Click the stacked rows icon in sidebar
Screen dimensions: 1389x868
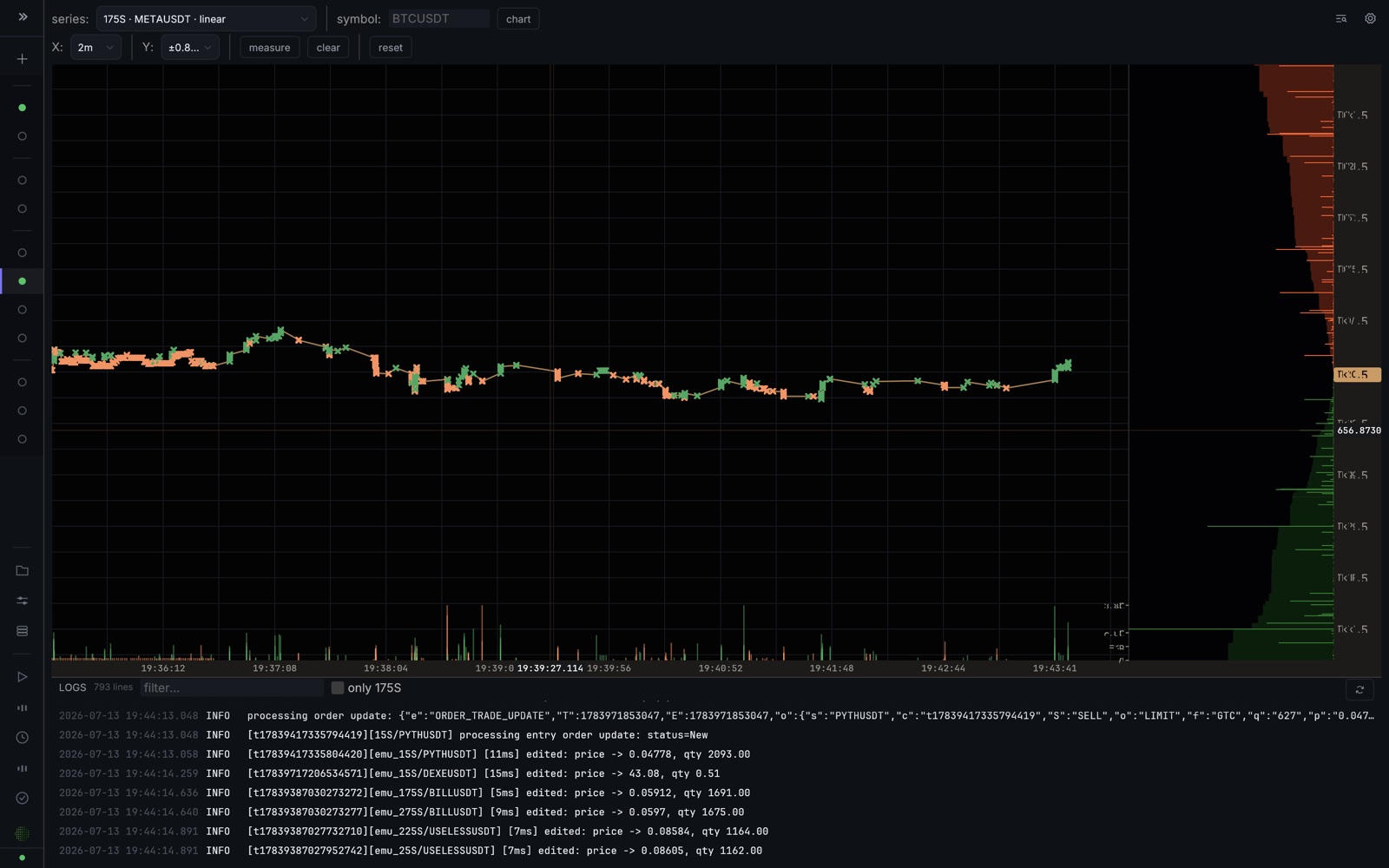23,631
